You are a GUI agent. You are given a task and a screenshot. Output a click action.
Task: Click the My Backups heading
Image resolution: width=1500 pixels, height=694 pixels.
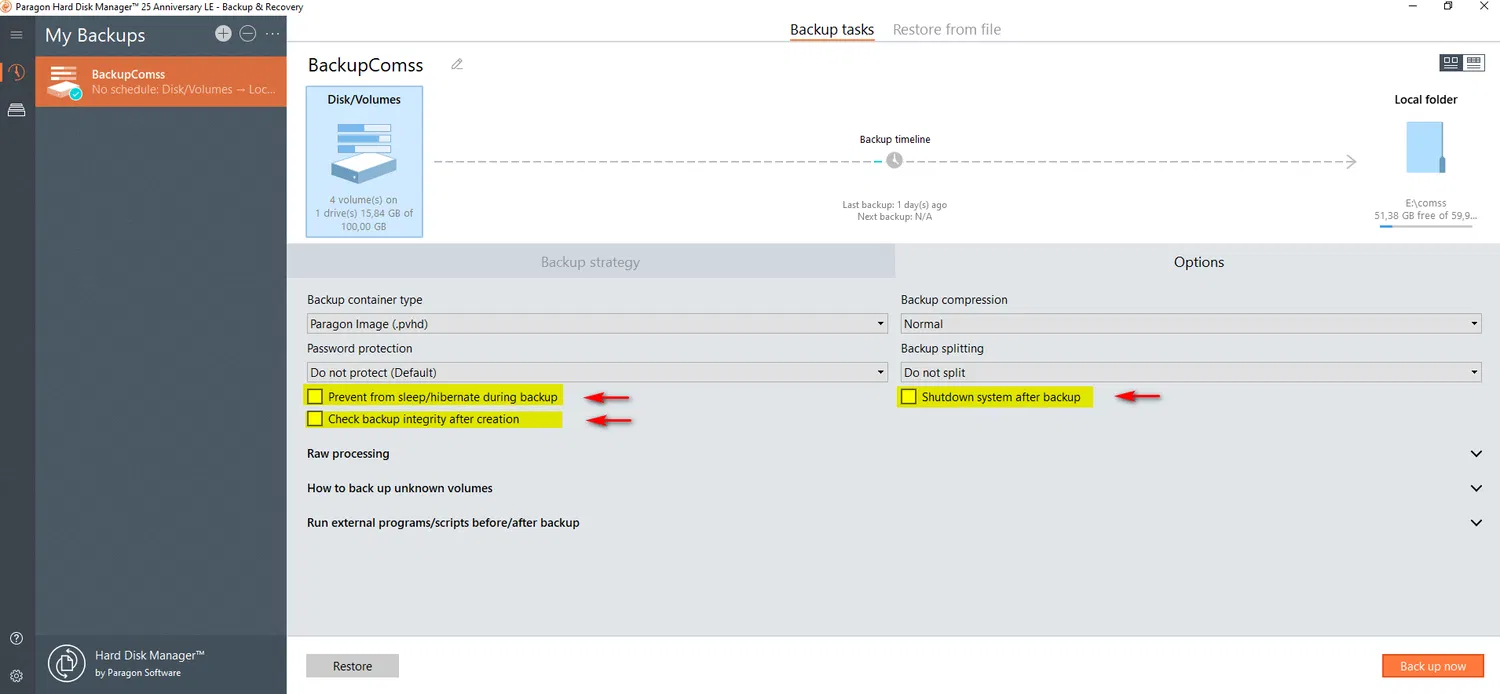(x=95, y=35)
